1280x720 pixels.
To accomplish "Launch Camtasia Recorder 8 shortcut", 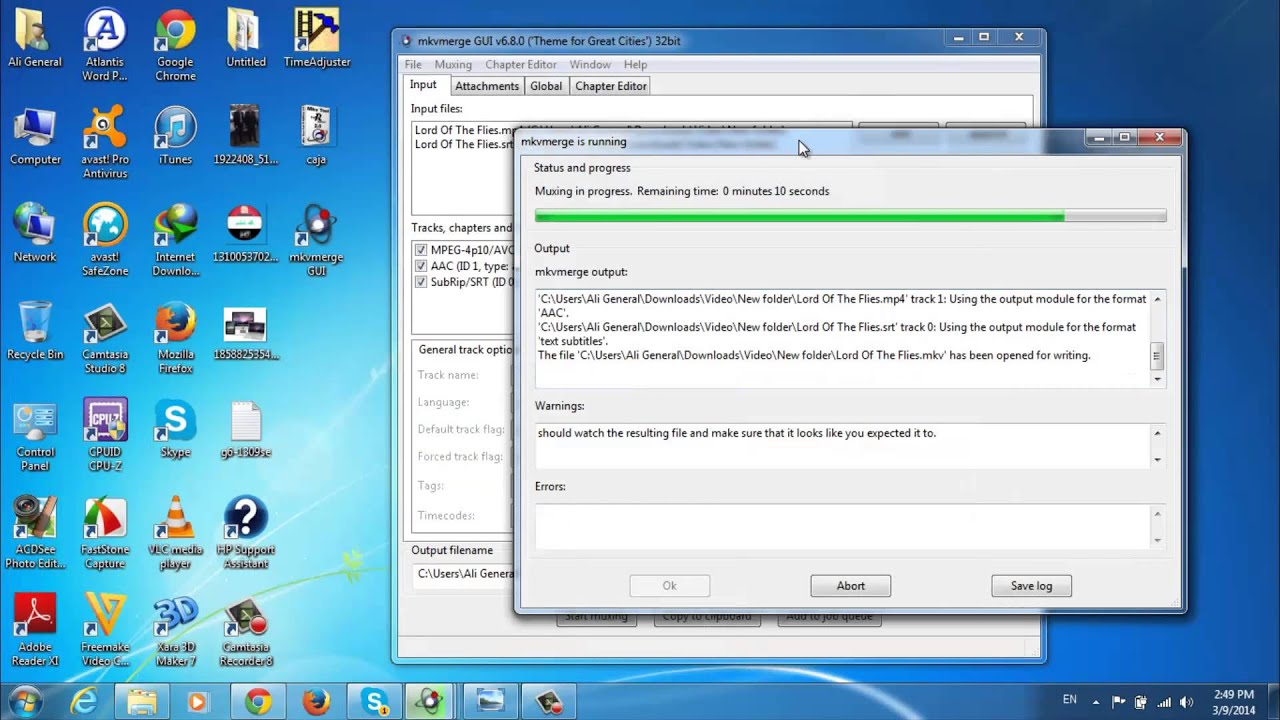I will 245,633.
